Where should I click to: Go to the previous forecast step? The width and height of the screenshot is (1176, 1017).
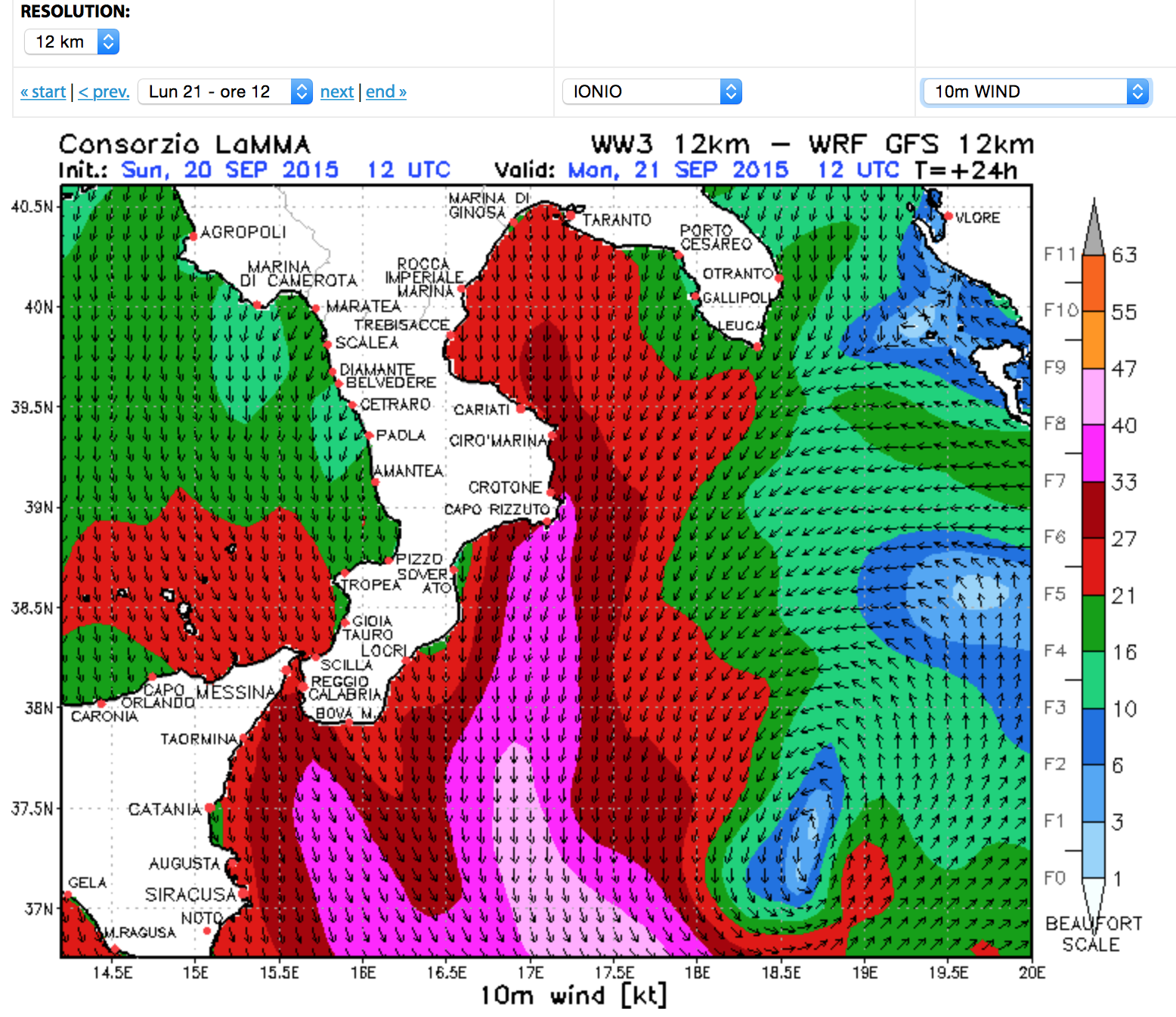click(x=104, y=91)
